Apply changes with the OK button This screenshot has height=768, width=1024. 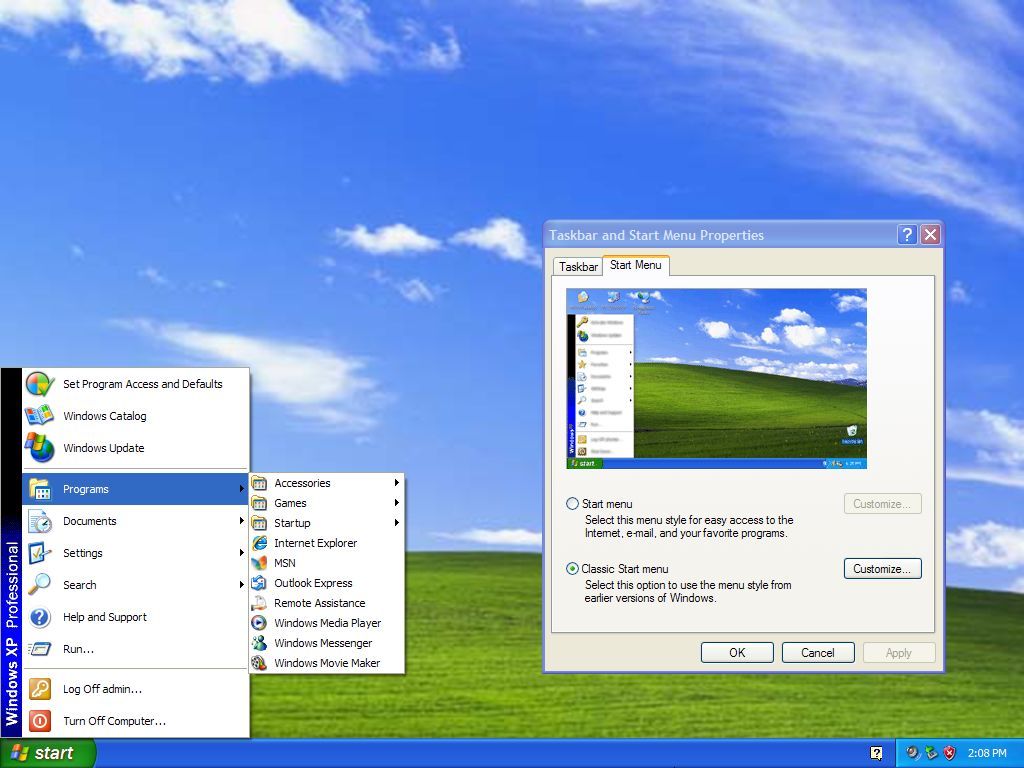[x=737, y=652]
